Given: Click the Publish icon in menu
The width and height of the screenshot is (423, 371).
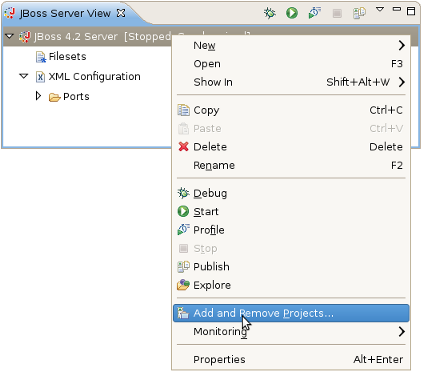Looking at the screenshot, I should 183,267.
